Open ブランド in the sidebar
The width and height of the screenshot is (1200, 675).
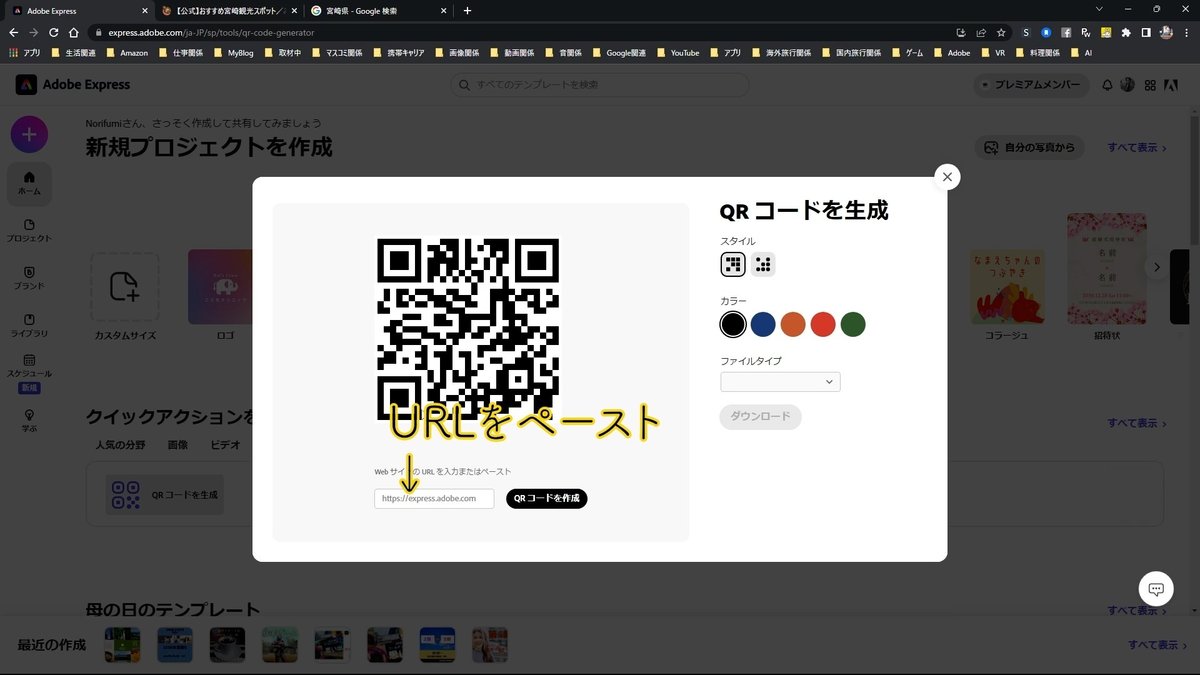pyautogui.click(x=29, y=278)
